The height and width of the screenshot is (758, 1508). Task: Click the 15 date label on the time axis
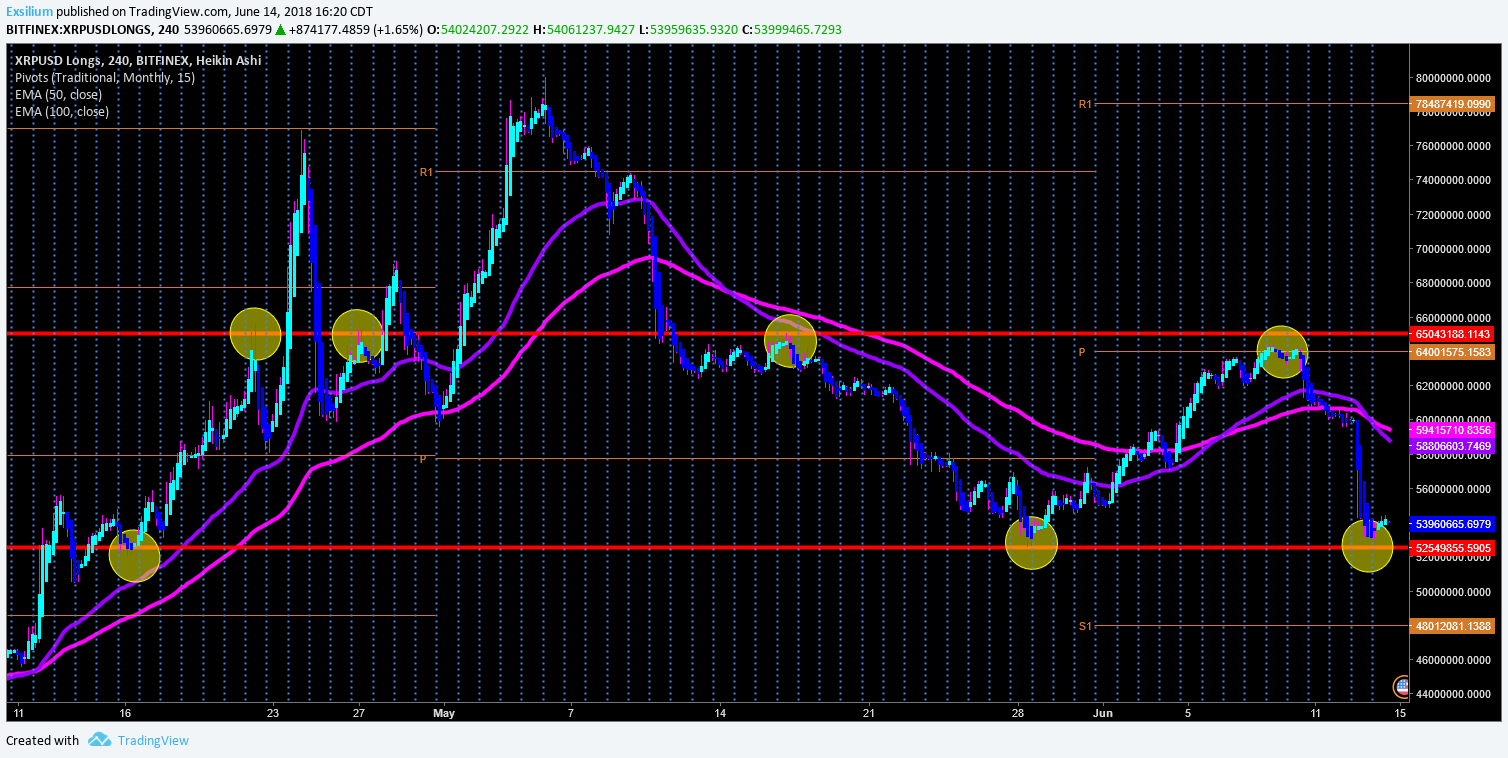[1400, 713]
